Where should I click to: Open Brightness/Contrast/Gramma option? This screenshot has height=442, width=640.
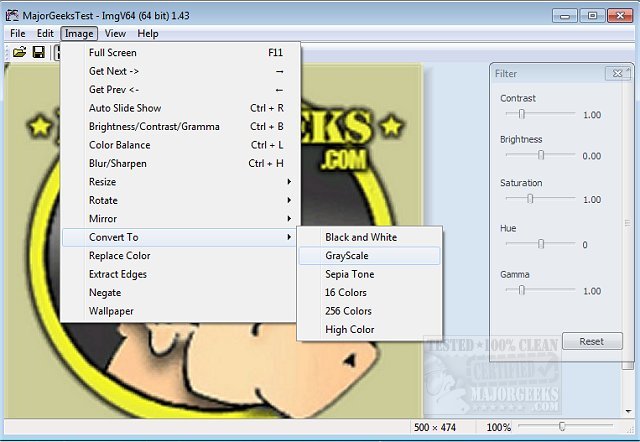(181, 127)
